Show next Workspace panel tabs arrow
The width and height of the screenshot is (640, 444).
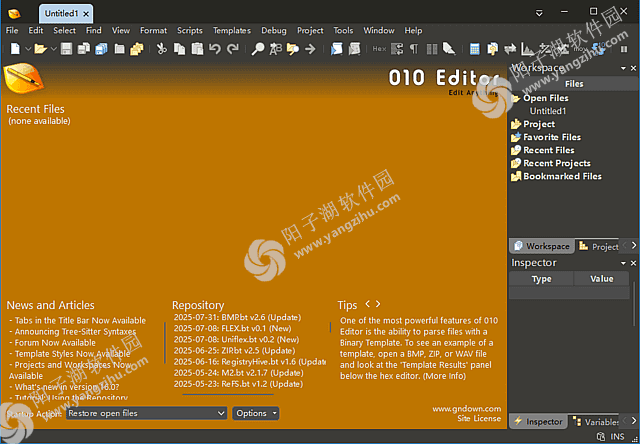click(x=634, y=245)
